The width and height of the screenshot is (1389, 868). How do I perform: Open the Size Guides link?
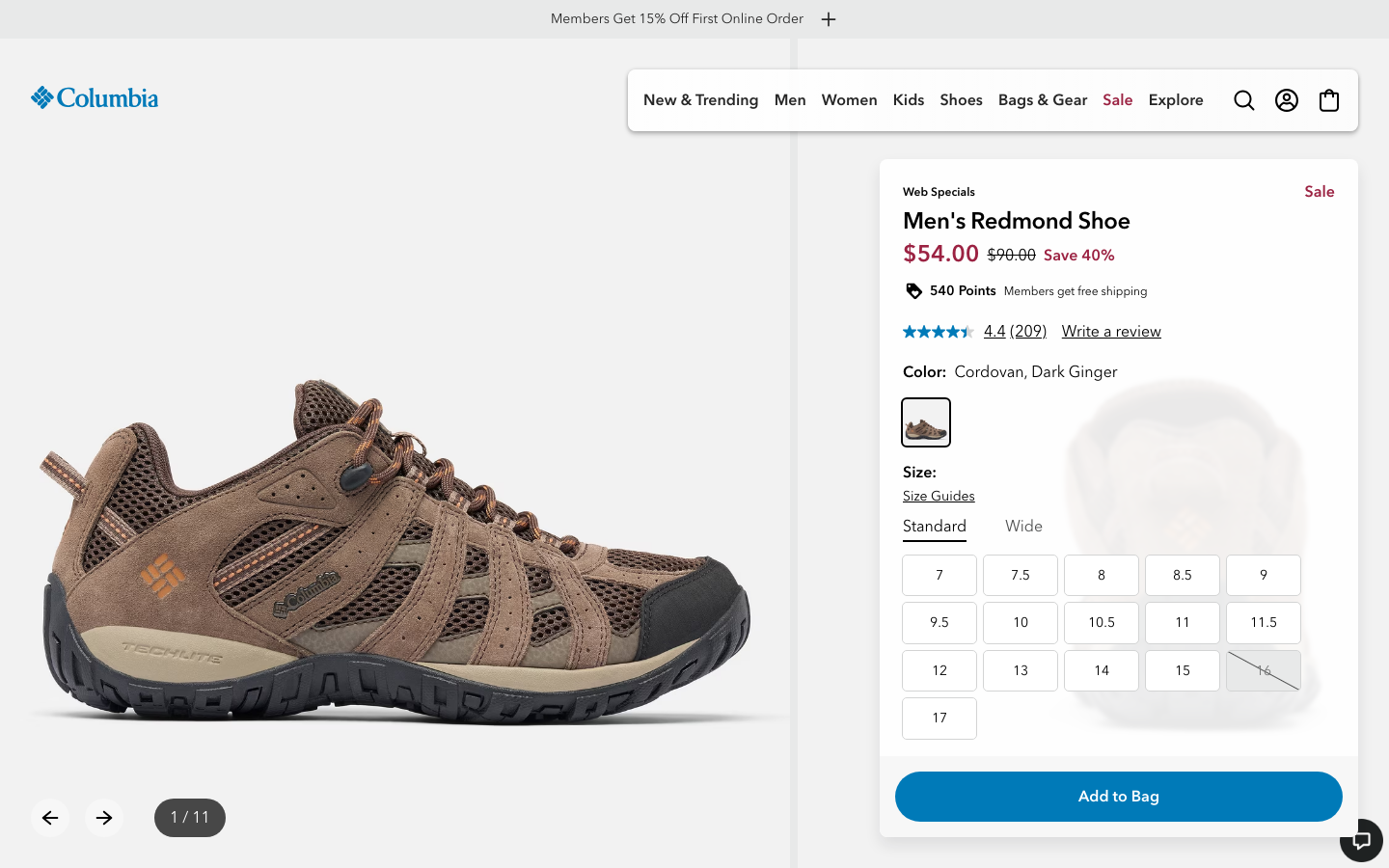click(x=939, y=497)
